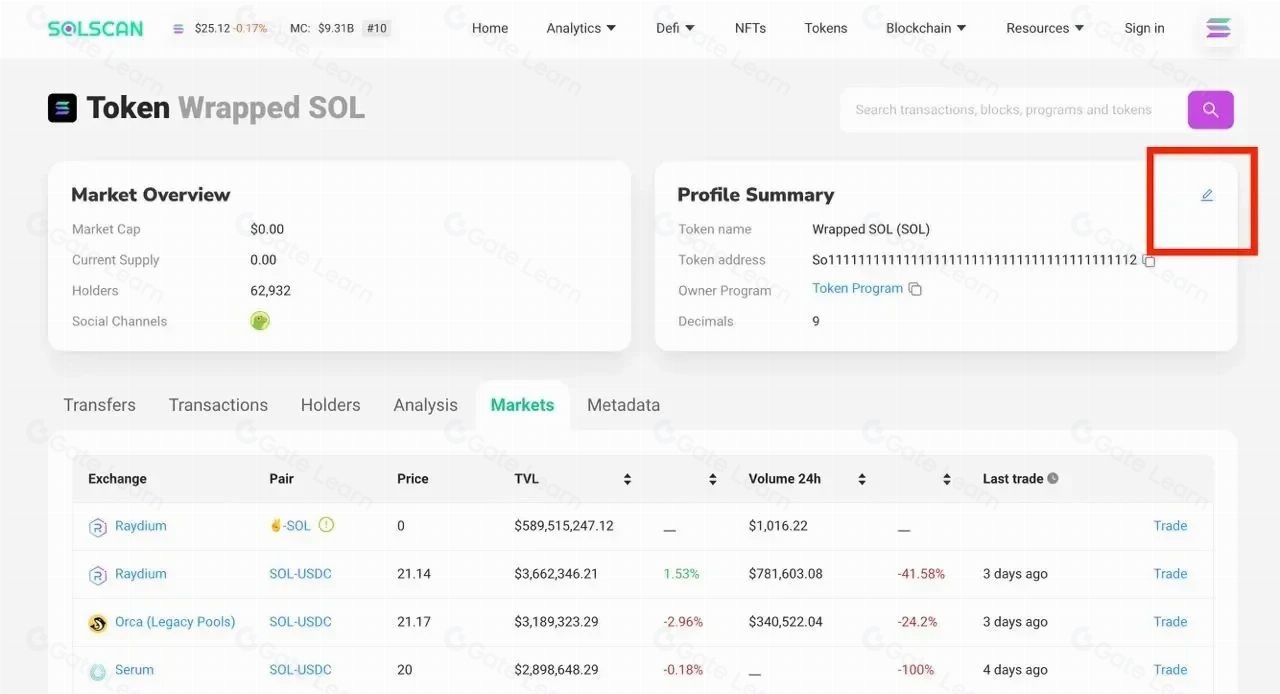Copy the Token Program address icon
Viewport: 1280px width, 694px height.
(915, 289)
